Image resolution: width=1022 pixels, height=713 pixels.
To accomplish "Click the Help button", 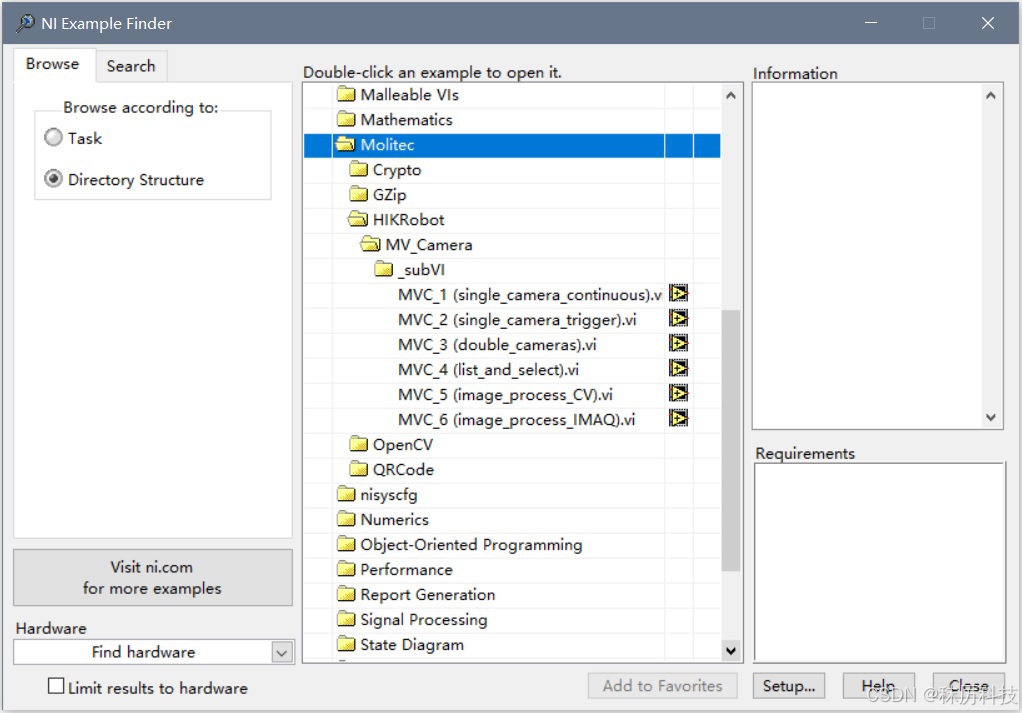I will 878,686.
